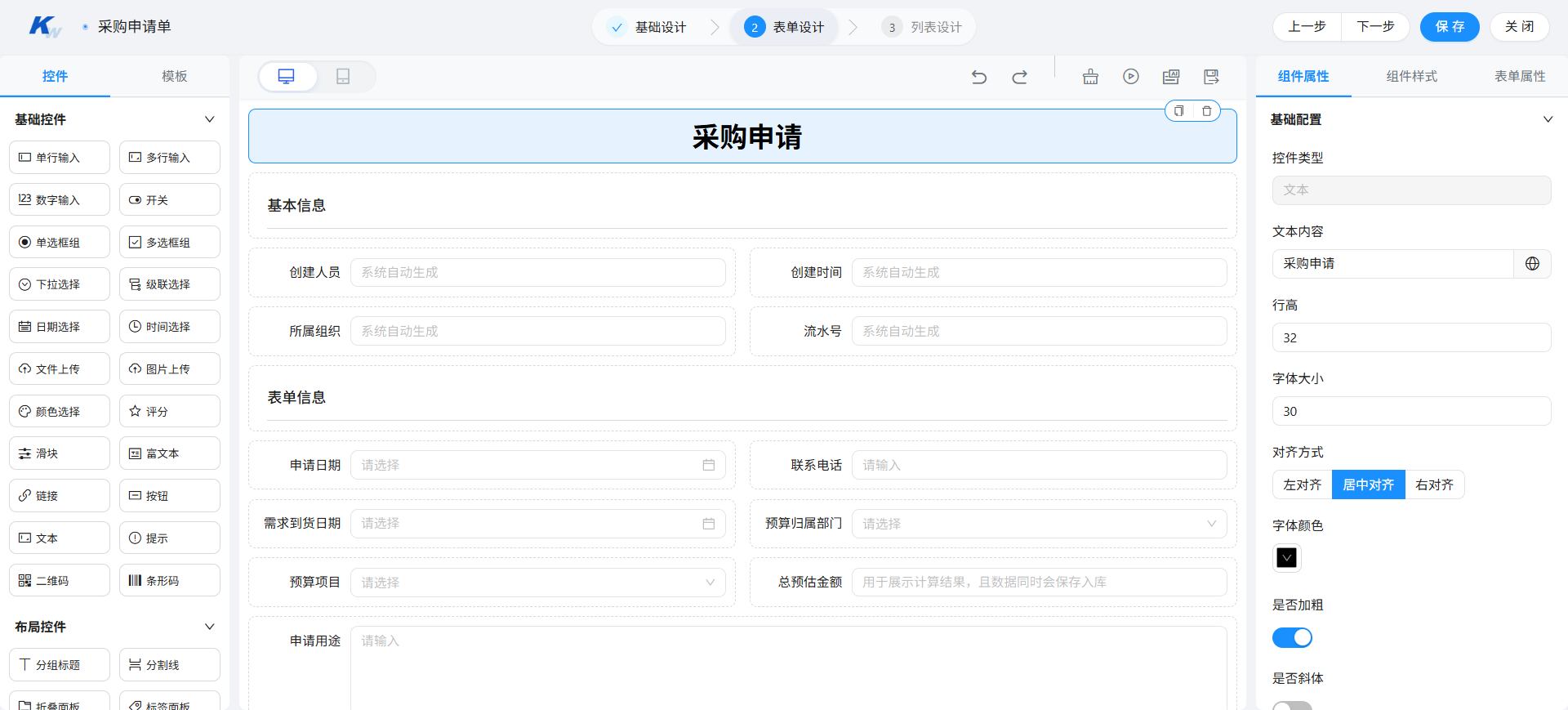Click the last save icon in toolbar
The width and height of the screenshot is (1568, 710).
[x=1211, y=77]
